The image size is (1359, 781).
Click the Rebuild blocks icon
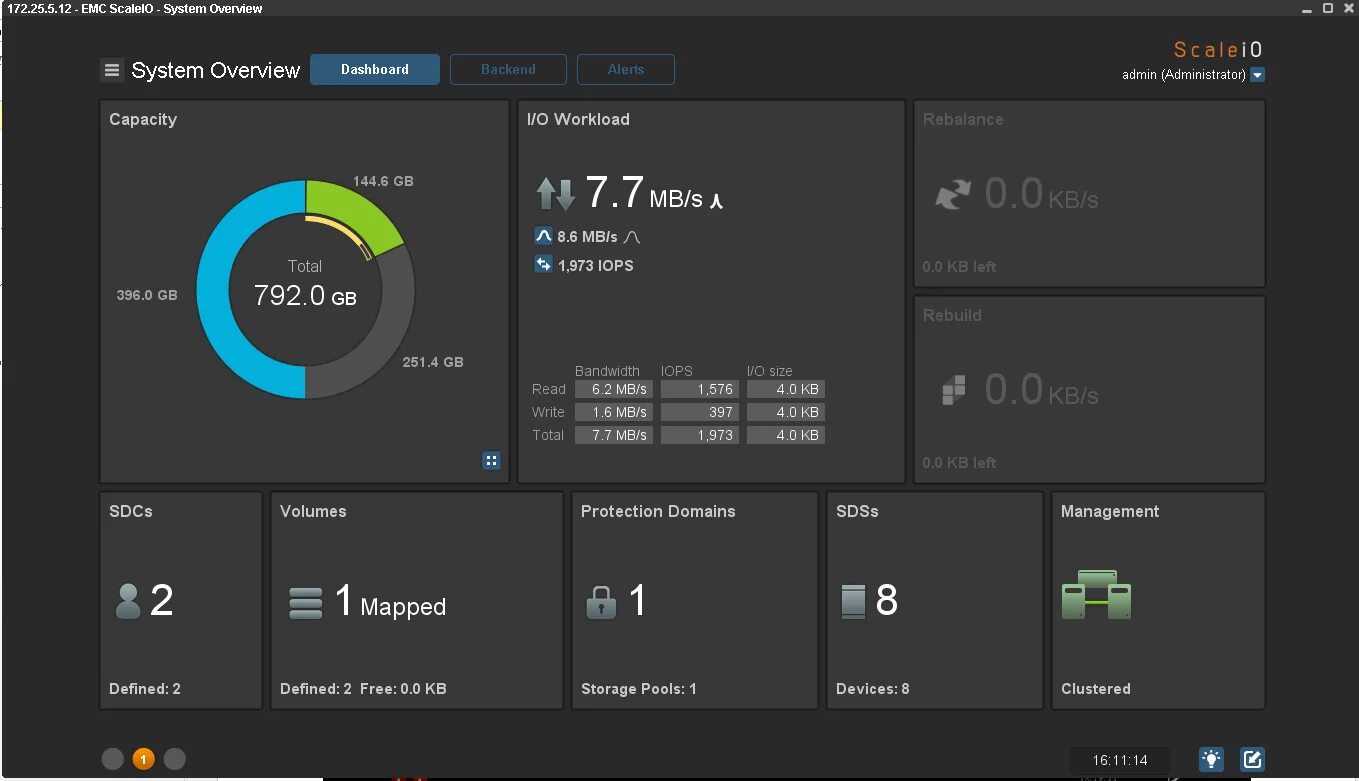[954, 389]
